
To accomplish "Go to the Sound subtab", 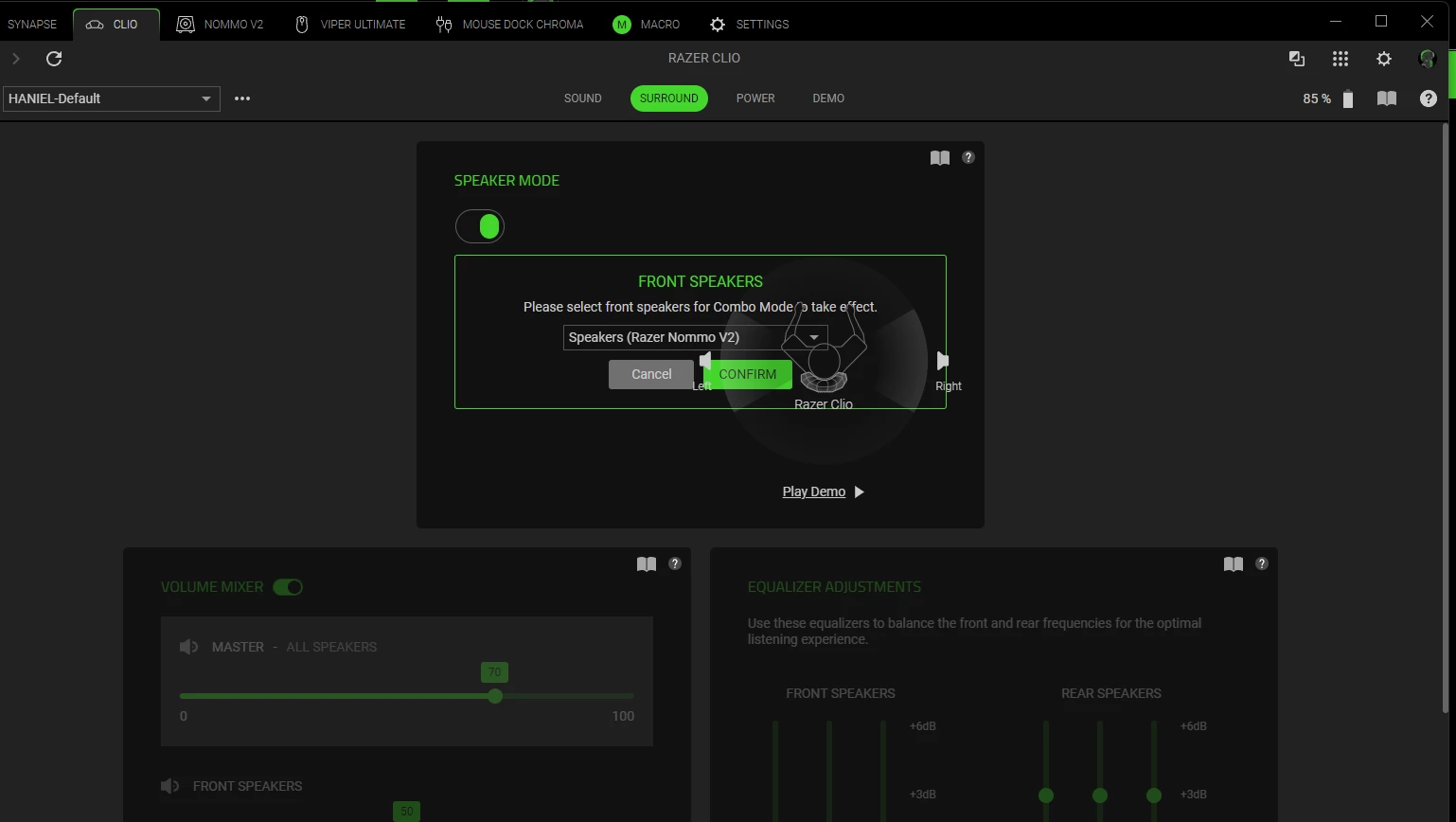I will pyautogui.click(x=583, y=98).
